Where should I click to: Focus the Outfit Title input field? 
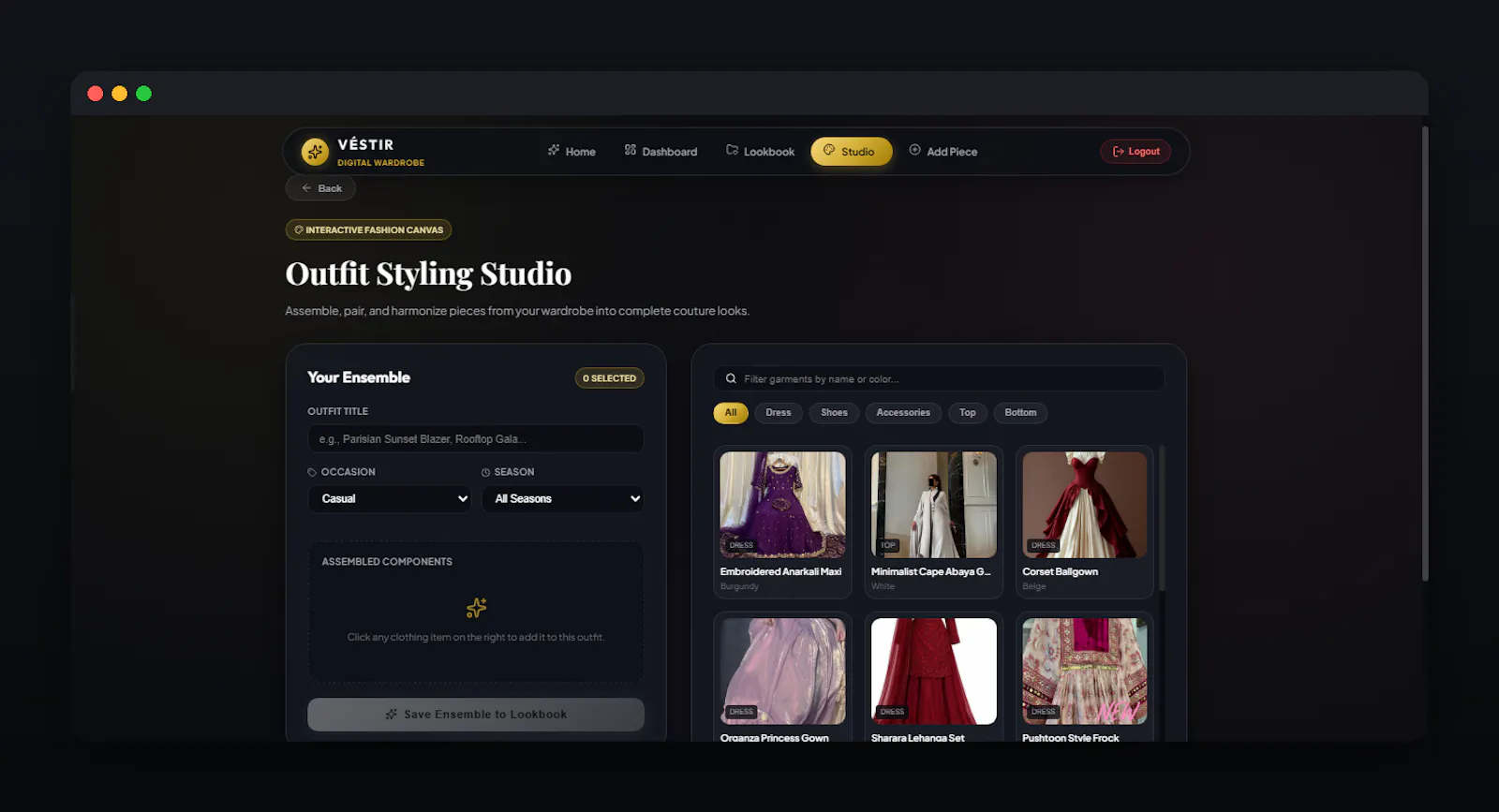(x=475, y=439)
